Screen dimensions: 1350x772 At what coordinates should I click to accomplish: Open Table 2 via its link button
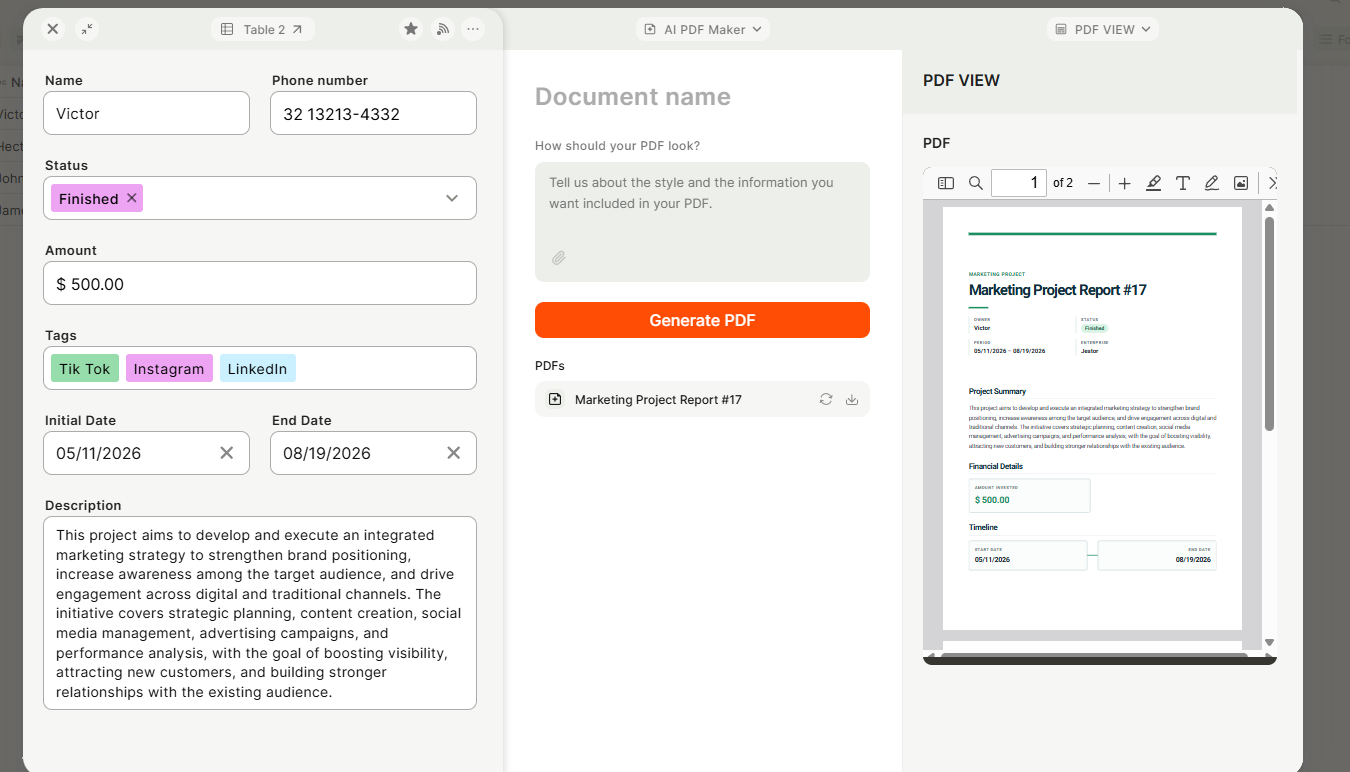[x=263, y=29]
